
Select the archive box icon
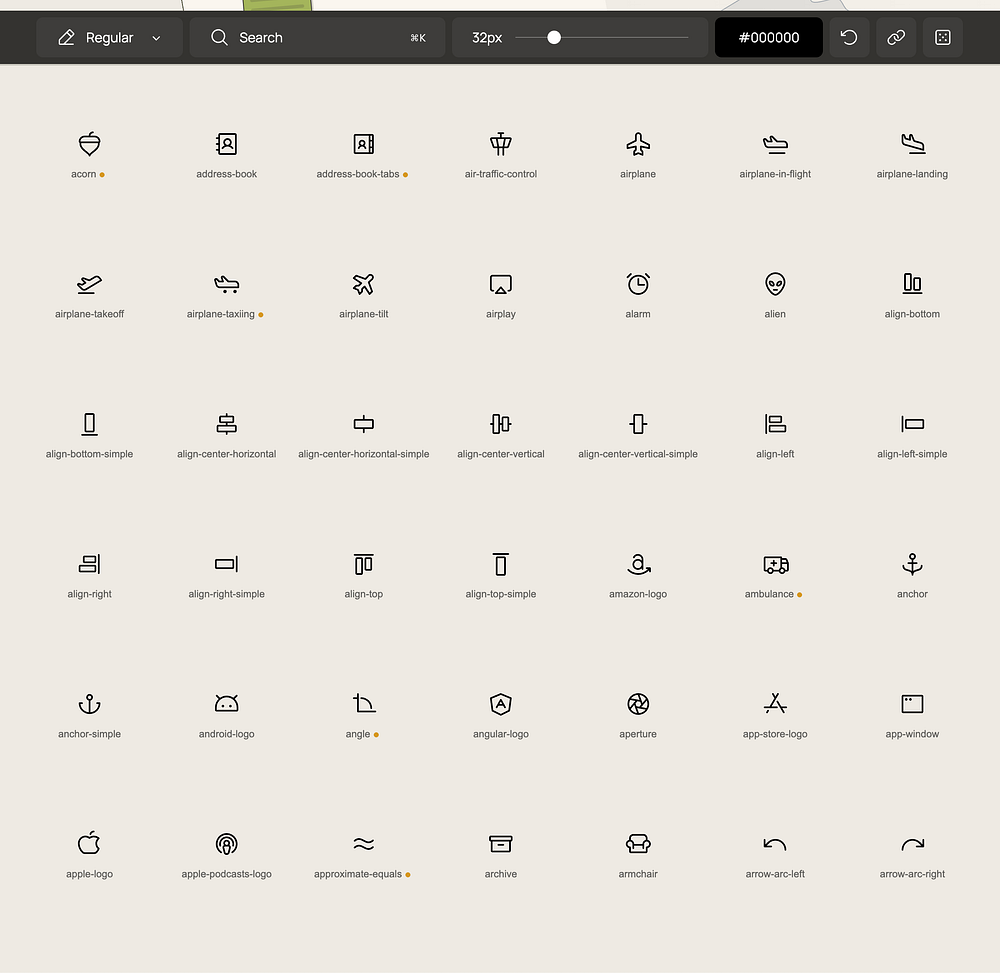point(501,844)
